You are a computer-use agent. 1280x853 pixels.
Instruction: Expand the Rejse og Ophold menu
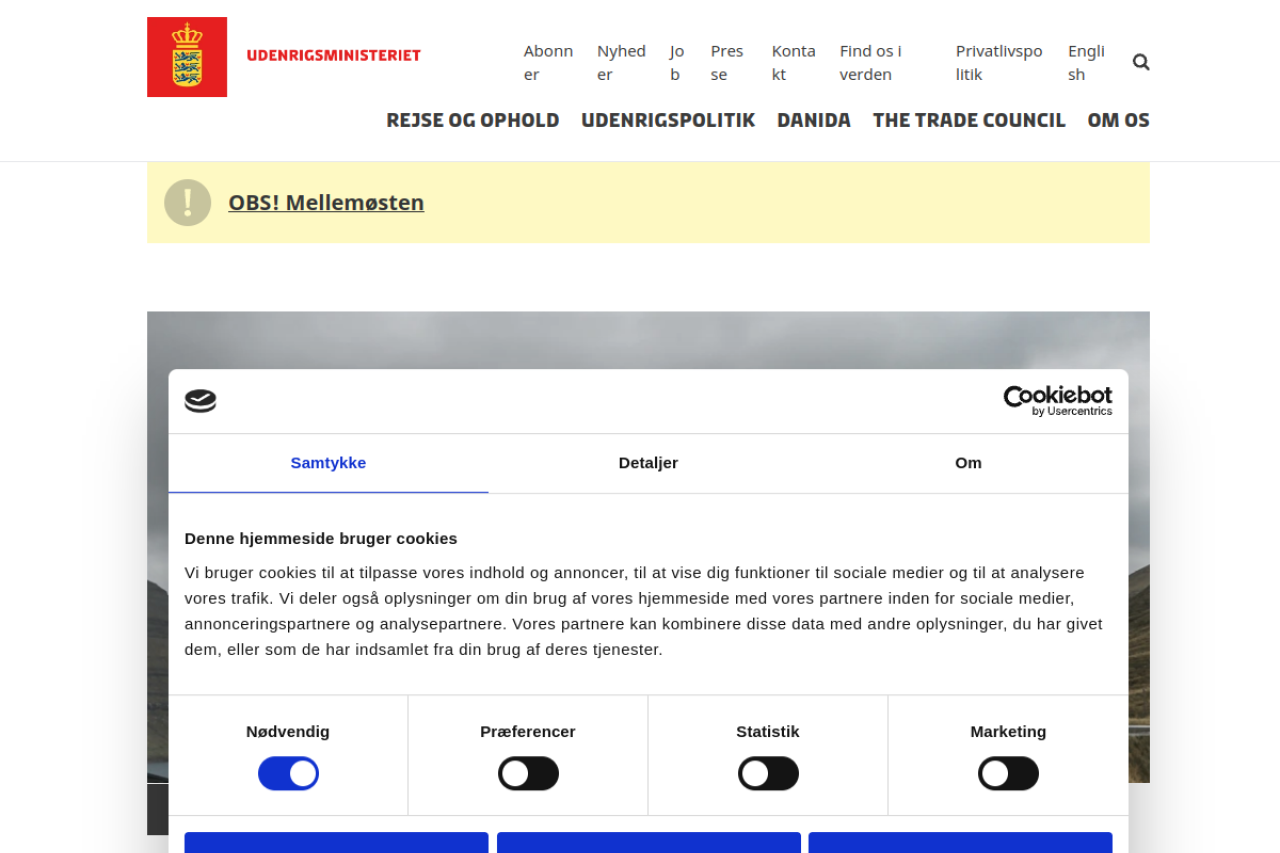pyautogui.click(x=473, y=120)
